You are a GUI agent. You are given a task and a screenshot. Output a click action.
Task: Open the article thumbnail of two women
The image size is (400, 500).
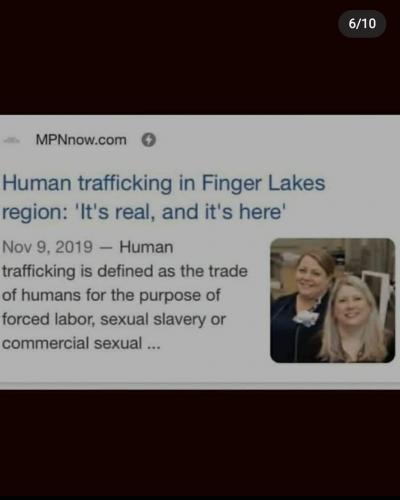click(x=333, y=300)
